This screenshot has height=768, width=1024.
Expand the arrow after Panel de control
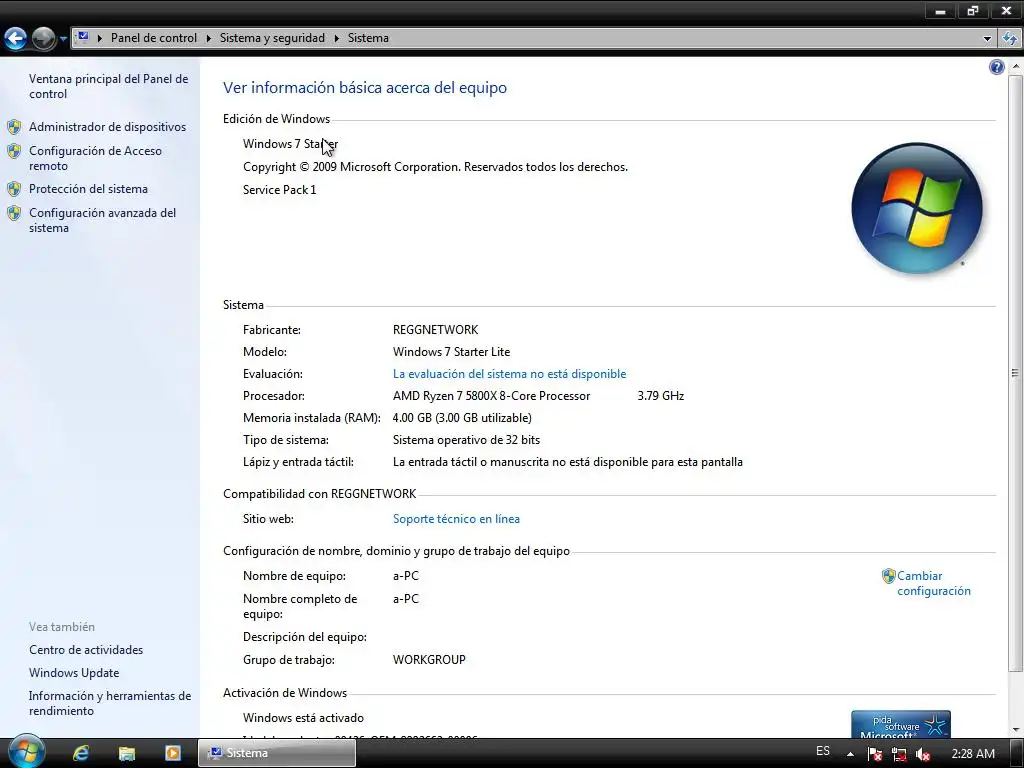208,38
